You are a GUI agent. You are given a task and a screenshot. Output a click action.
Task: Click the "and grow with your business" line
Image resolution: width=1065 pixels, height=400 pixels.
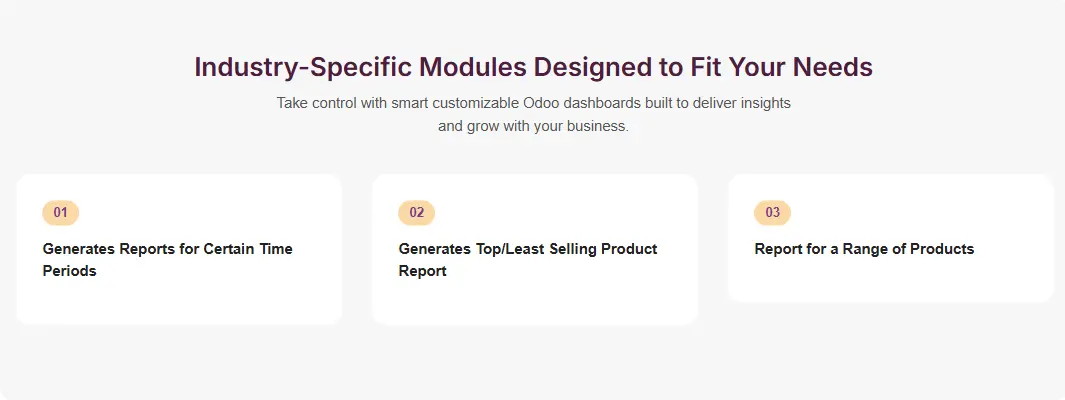[533, 127]
